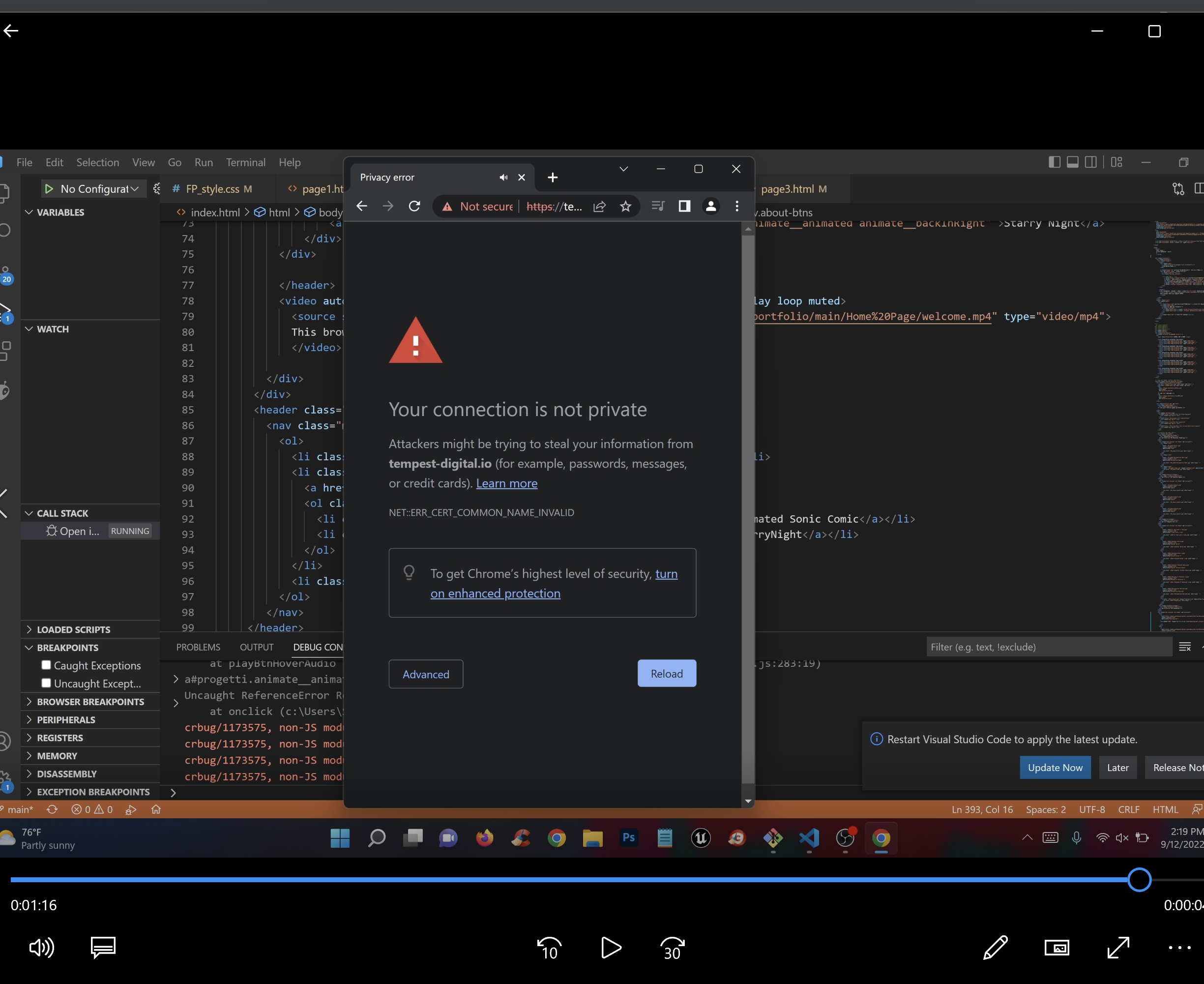Mute the Privacy error tab's speaker icon
The height and width of the screenshot is (984, 1204).
(x=503, y=178)
